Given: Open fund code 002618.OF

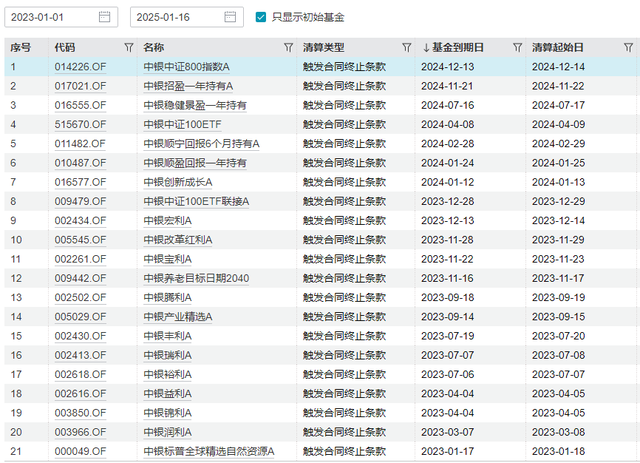Looking at the screenshot, I should click(x=80, y=374).
